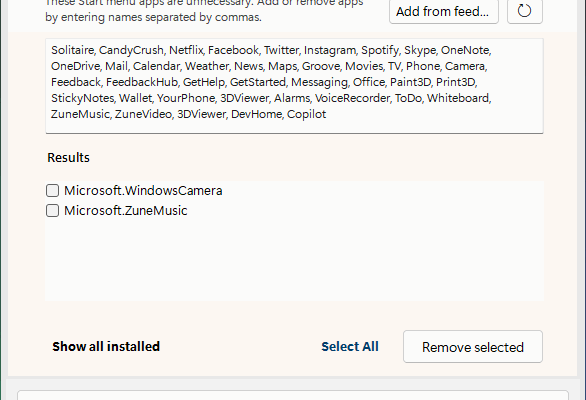Click the Remove selected button
The width and height of the screenshot is (586, 400).
[x=473, y=347]
